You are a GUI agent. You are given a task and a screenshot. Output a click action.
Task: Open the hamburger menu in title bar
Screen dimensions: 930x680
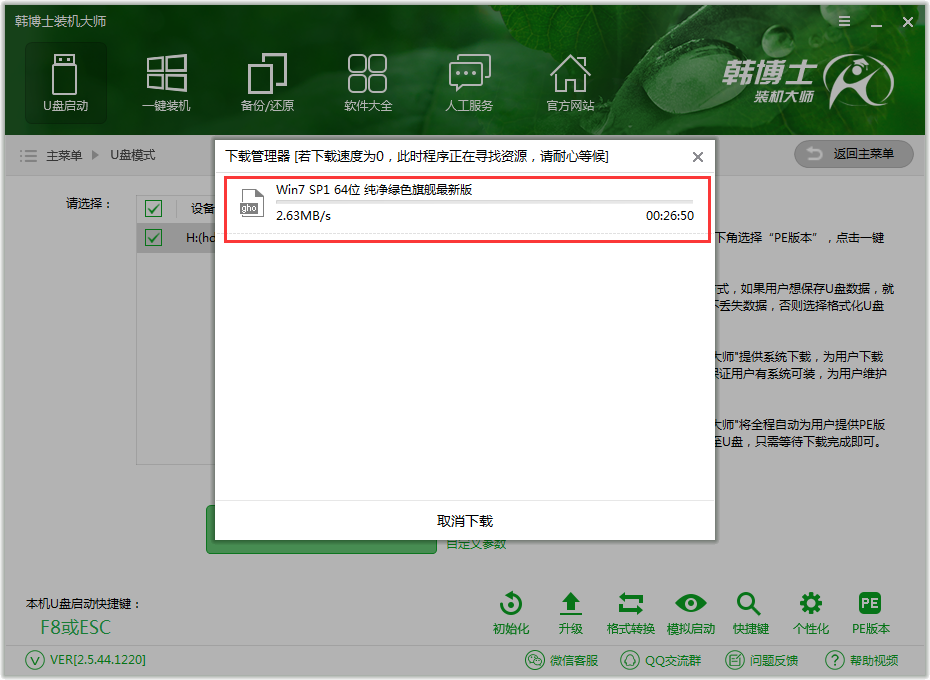(x=844, y=21)
